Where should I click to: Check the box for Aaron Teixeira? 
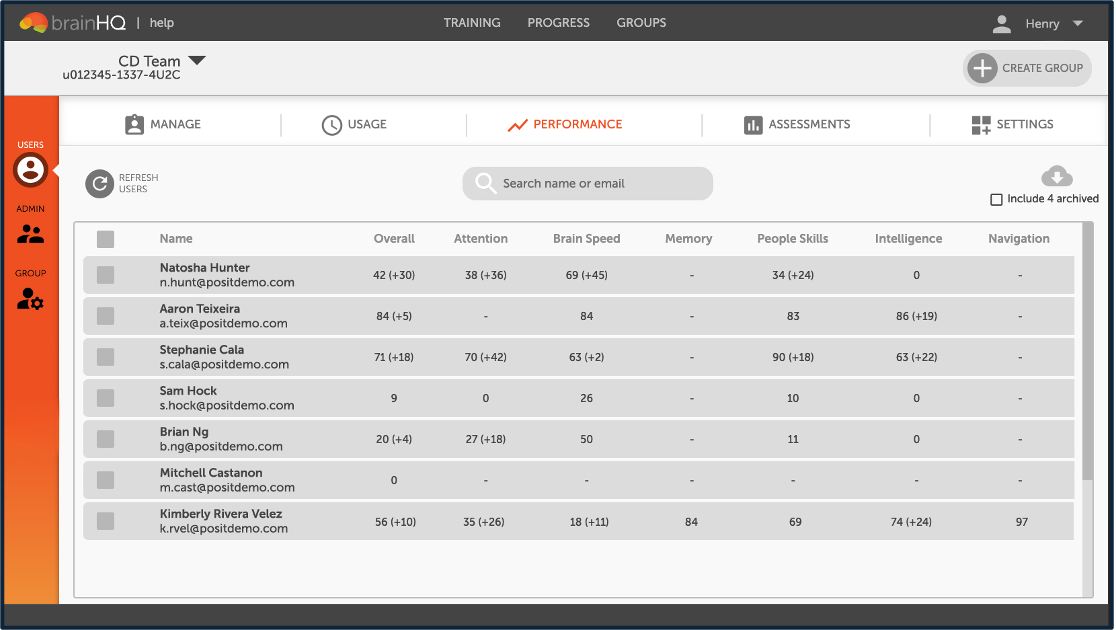(x=105, y=316)
